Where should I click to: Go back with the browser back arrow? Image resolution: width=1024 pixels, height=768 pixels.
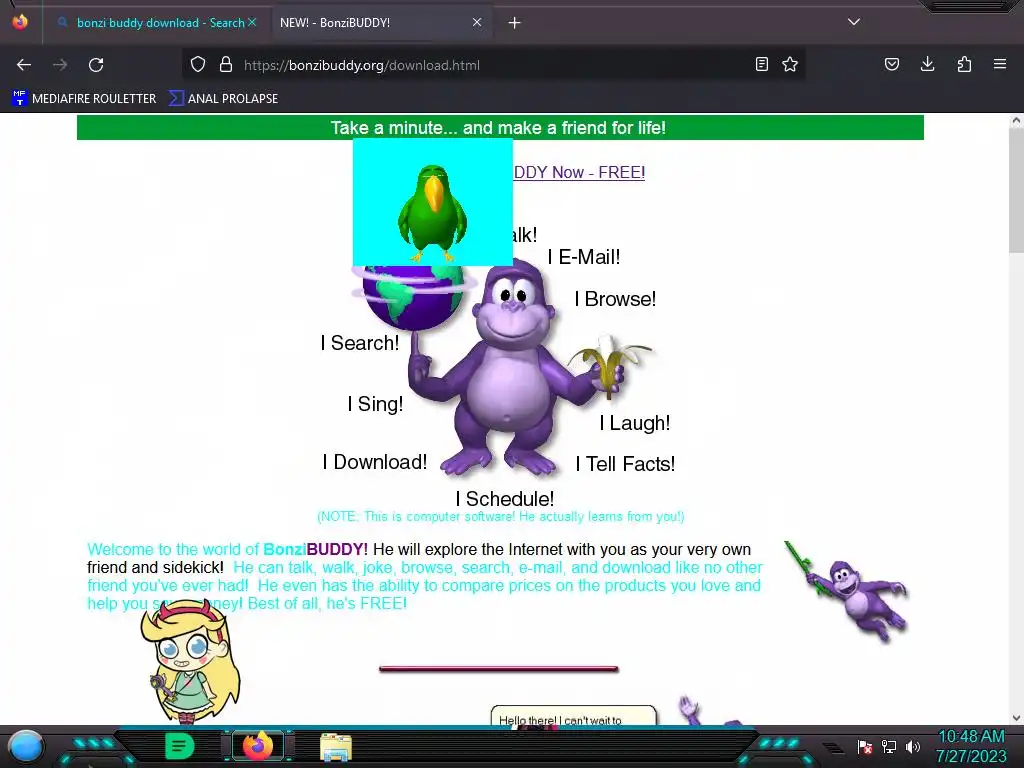click(24, 65)
